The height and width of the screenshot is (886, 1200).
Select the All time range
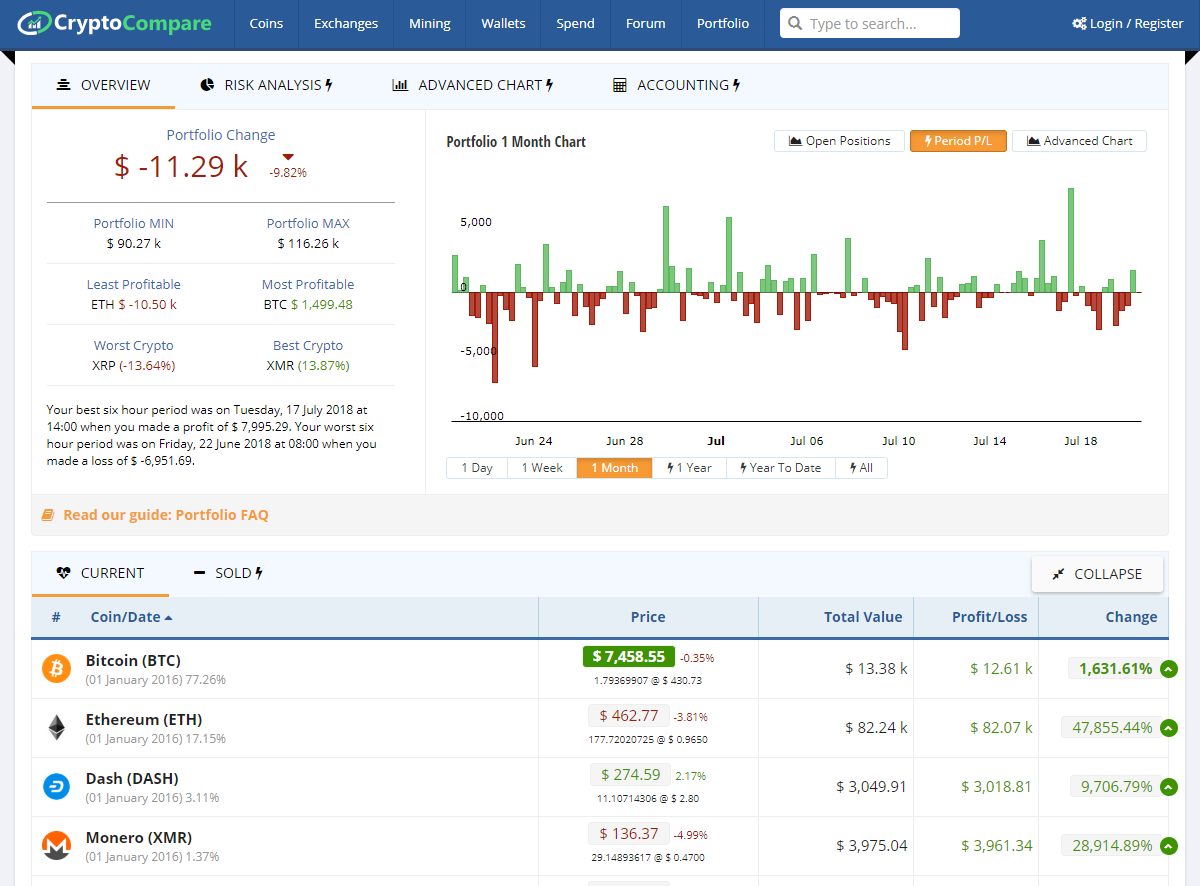pyautogui.click(x=861, y=466)
